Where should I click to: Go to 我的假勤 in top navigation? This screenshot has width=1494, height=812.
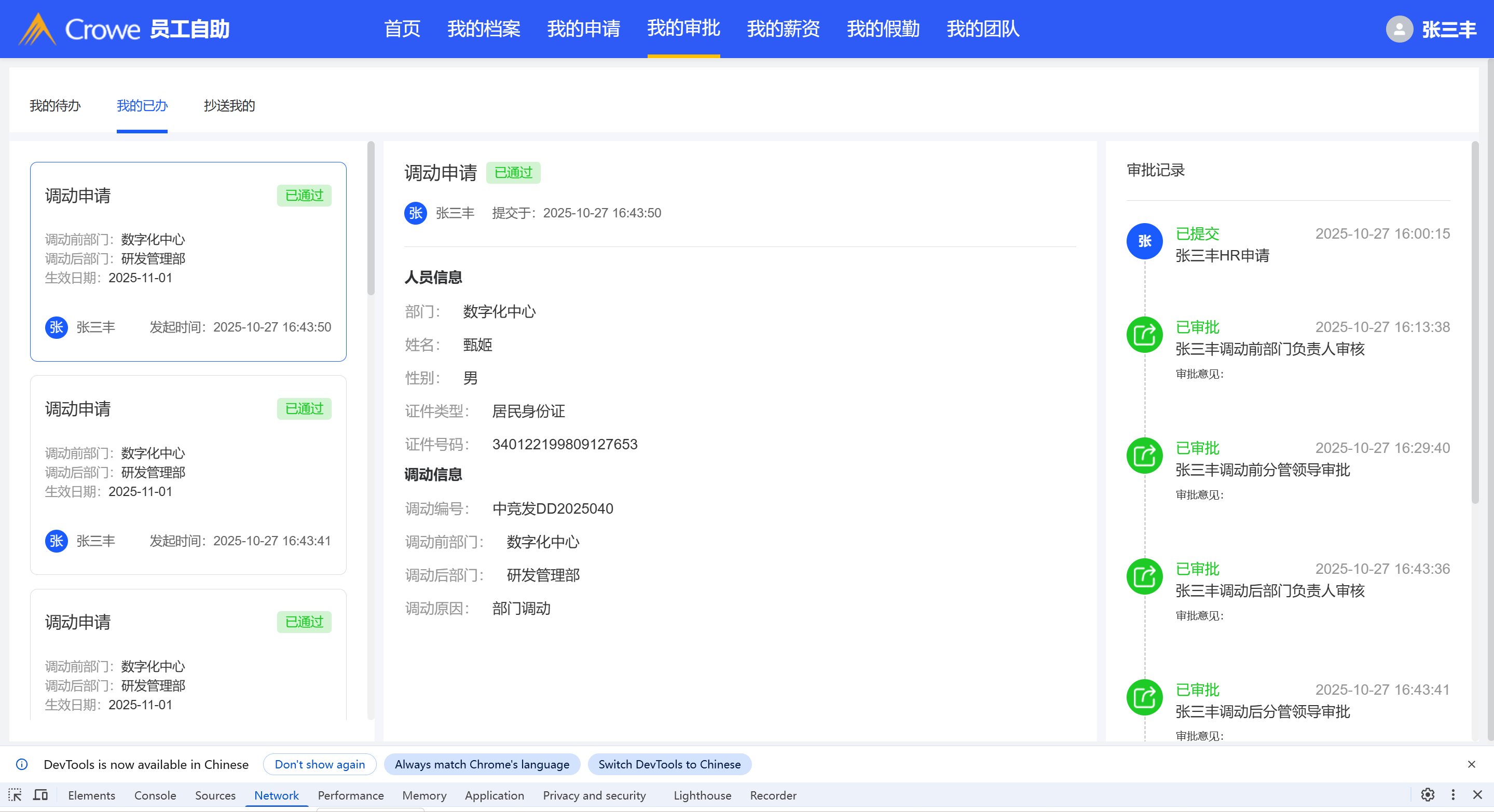pyautogui.click(x=883, y=29)
